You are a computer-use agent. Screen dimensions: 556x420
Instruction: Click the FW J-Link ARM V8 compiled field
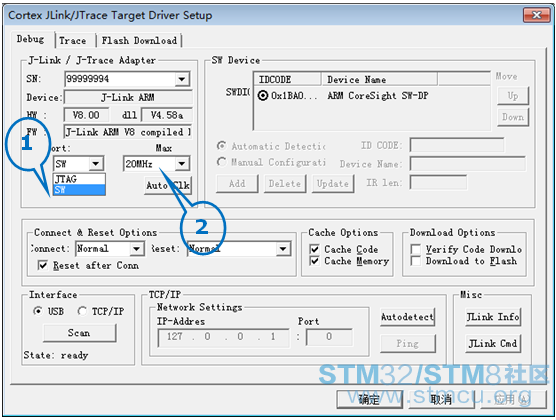point(128,132)
